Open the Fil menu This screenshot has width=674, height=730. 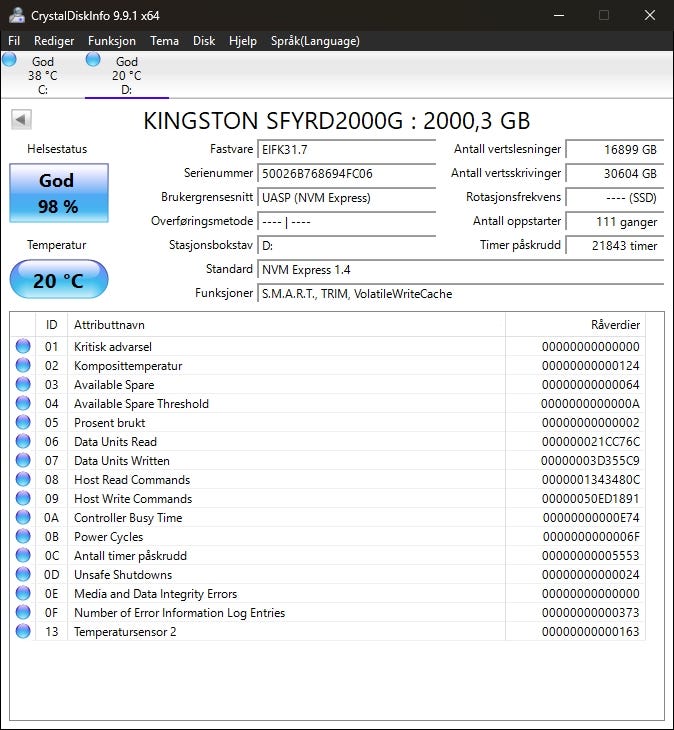(14, 41)
